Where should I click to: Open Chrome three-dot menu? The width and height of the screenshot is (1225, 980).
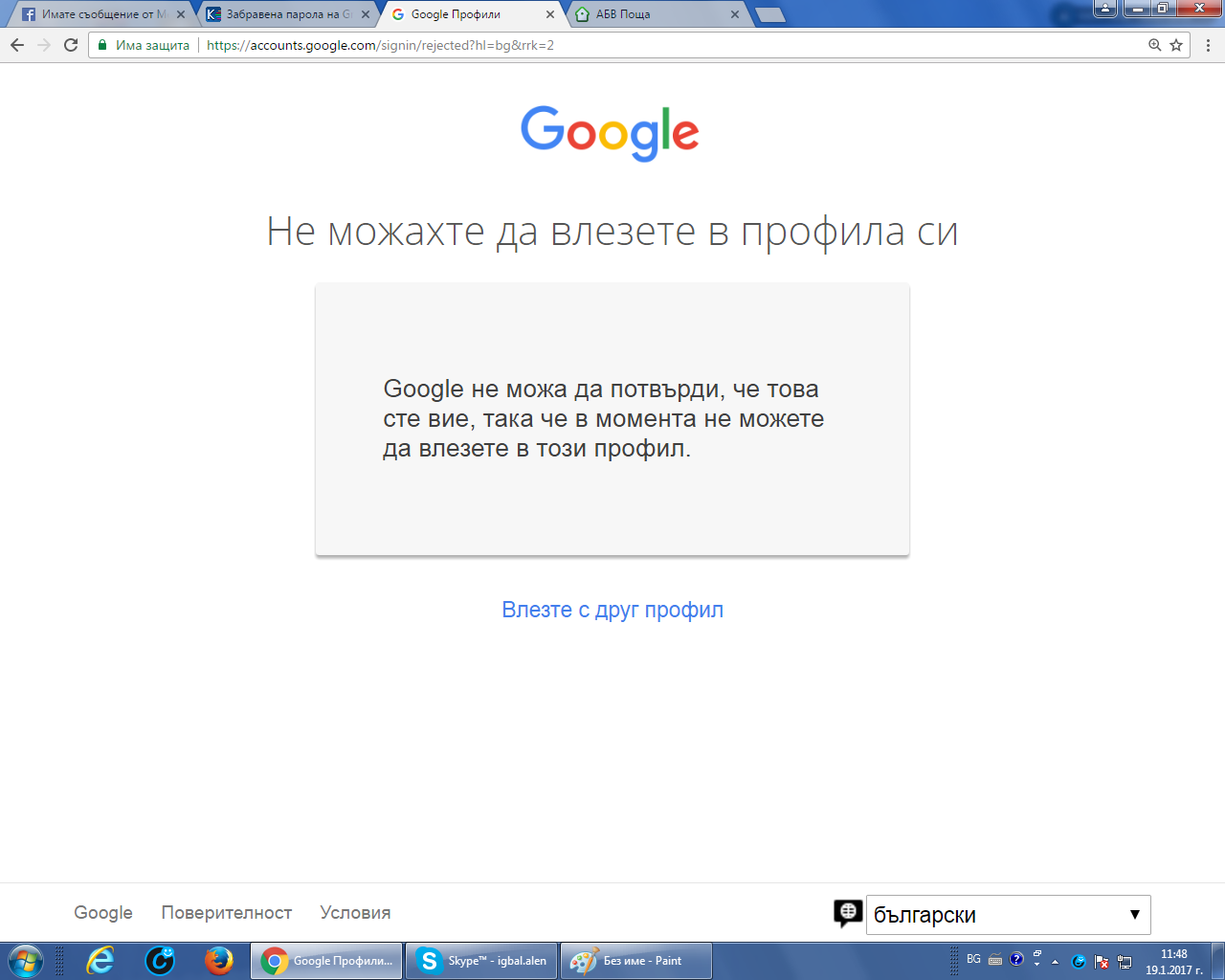click(1208, 45)
